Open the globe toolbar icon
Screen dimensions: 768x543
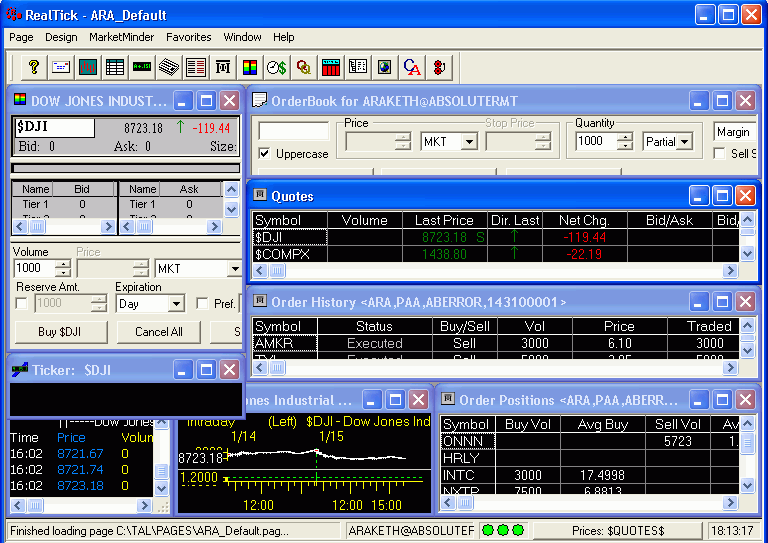point(384,67)
